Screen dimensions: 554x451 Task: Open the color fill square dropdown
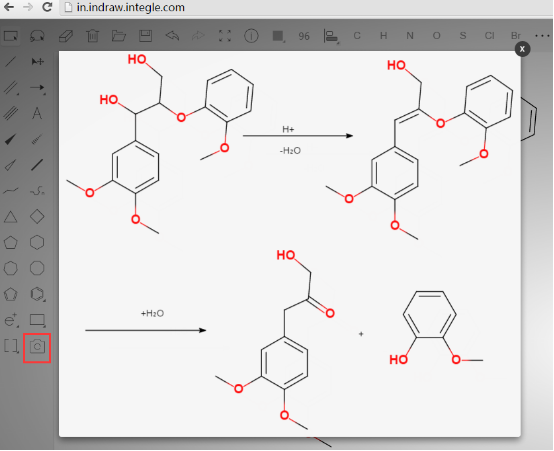(278, 36)
